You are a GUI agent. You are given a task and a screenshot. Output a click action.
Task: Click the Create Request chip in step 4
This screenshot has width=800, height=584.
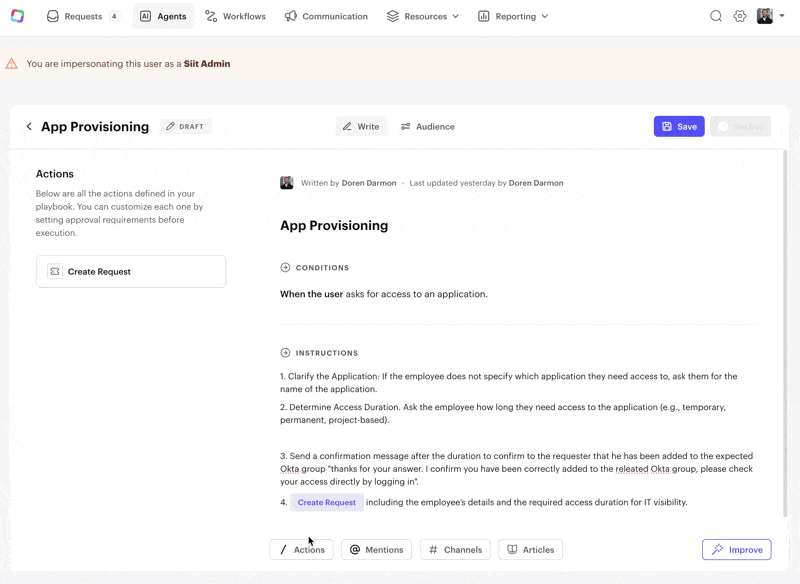[x=327, y=502]
